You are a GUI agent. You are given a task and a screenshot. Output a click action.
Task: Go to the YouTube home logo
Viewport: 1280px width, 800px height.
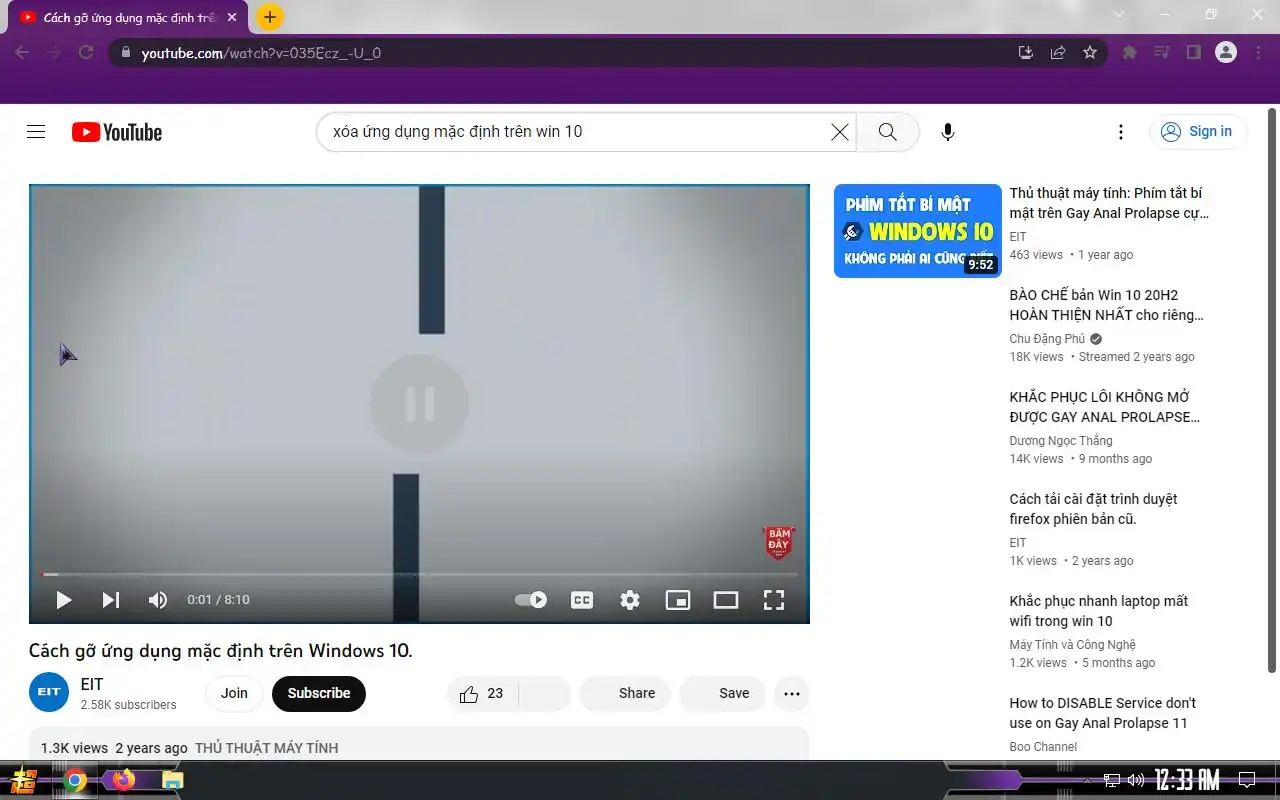tap(117, 132)
